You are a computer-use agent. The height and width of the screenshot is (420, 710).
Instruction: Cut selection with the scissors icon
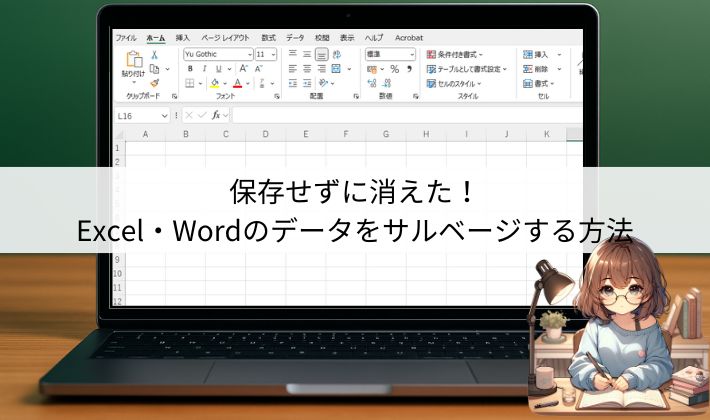click(154, 55)
